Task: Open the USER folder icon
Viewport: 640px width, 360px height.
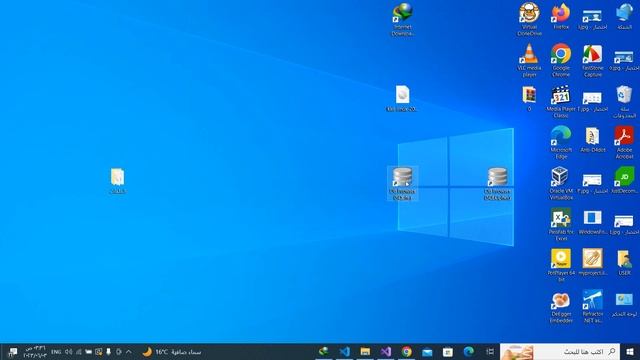Action: 624,262
